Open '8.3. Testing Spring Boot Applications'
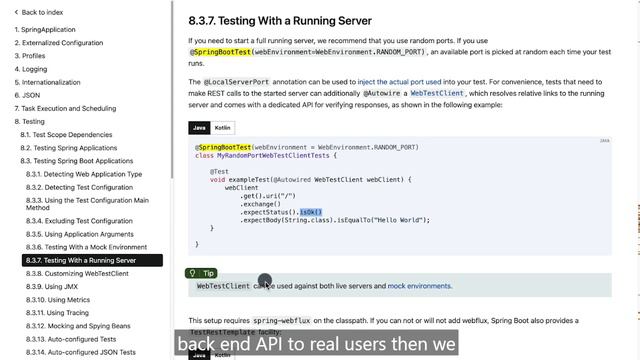Image resolution: width=640 pixels, height=360 pixels. (77, 161)
